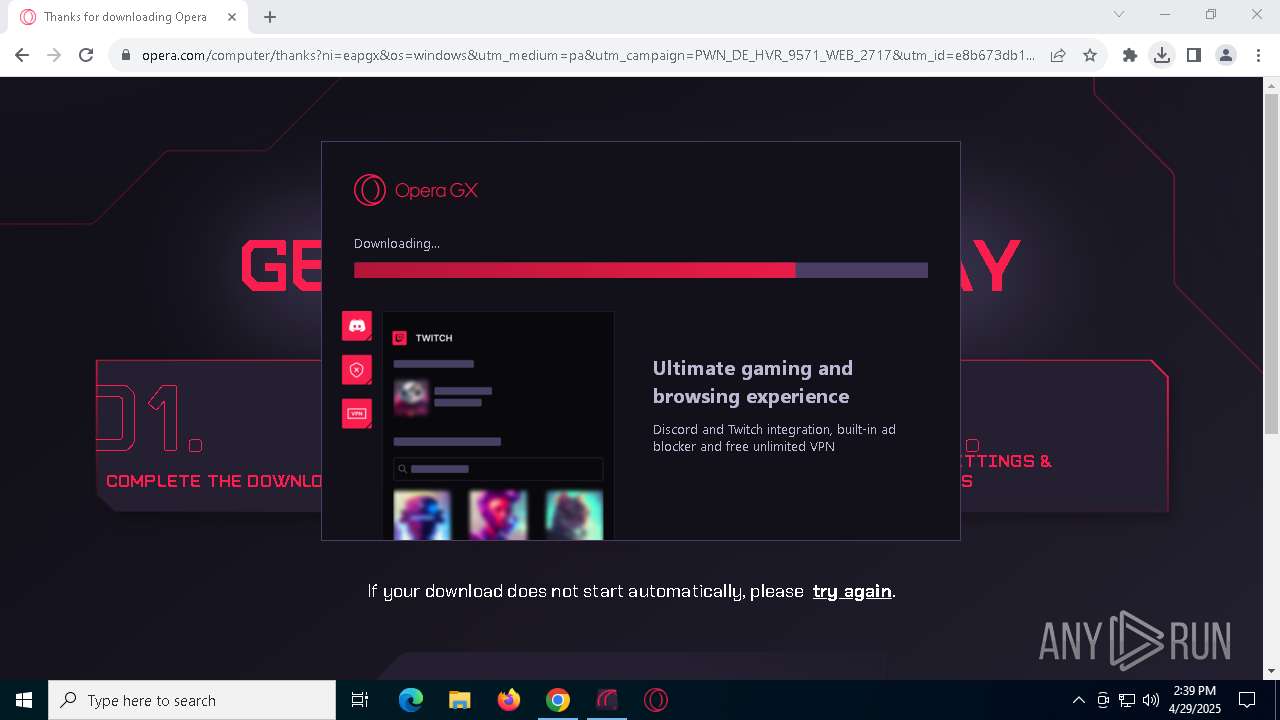Viewport: 1280px width, 720px height.
Task: Open a new browser tab
Action: tap(270, 17)
